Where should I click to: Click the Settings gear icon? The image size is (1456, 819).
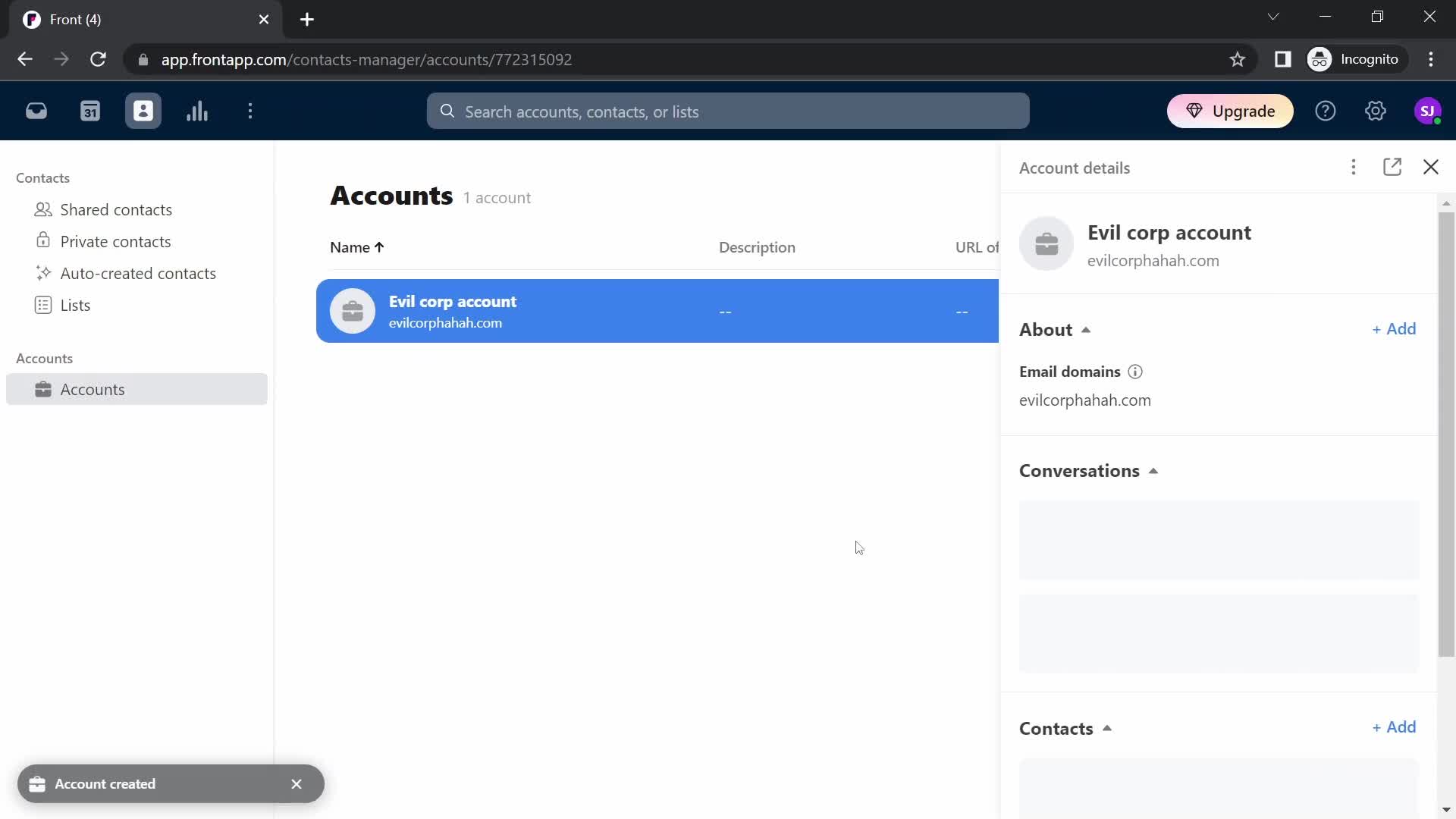tap(1376, 111)
